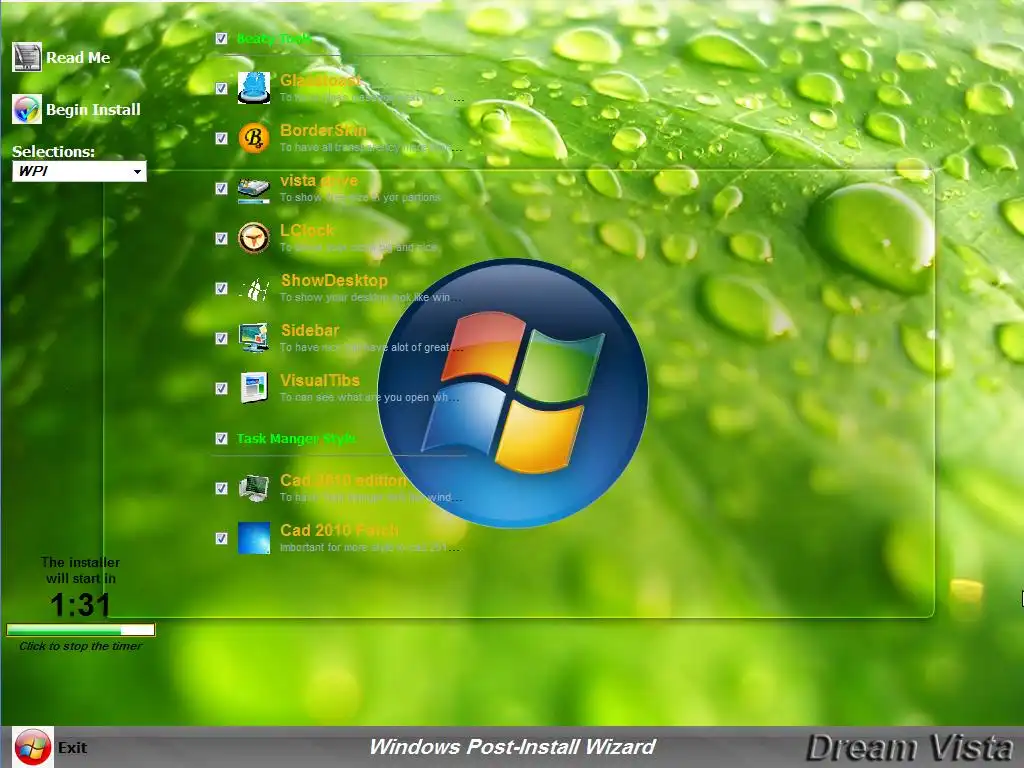Select the Glasstoast entry name
This screenshot has width=1024, height=768.
click(320, 80)
